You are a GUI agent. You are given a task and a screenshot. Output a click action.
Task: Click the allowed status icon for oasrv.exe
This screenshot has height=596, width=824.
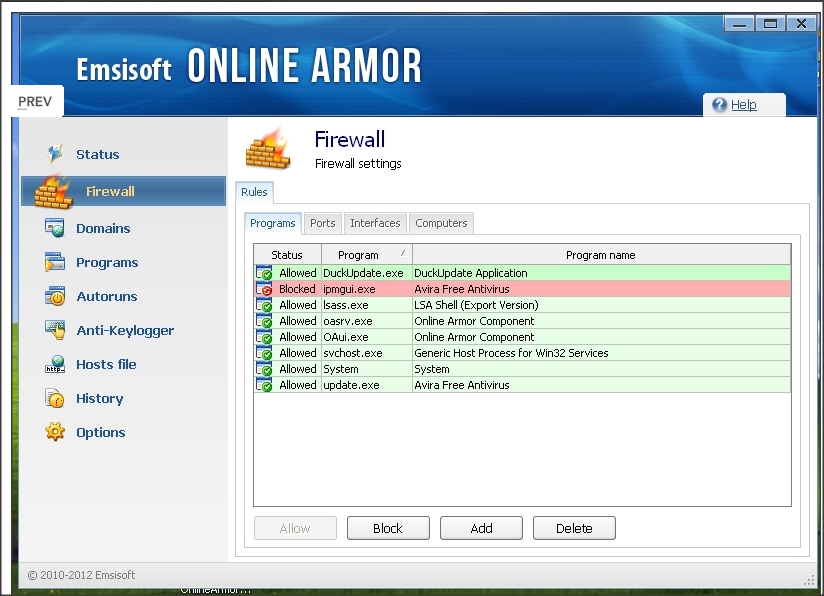(264, 321)
